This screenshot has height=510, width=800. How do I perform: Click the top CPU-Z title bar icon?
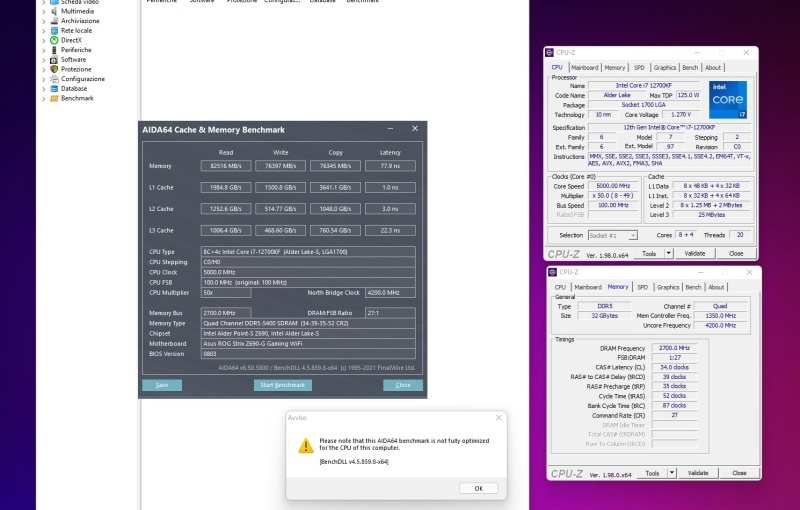(x=549, y=53)
